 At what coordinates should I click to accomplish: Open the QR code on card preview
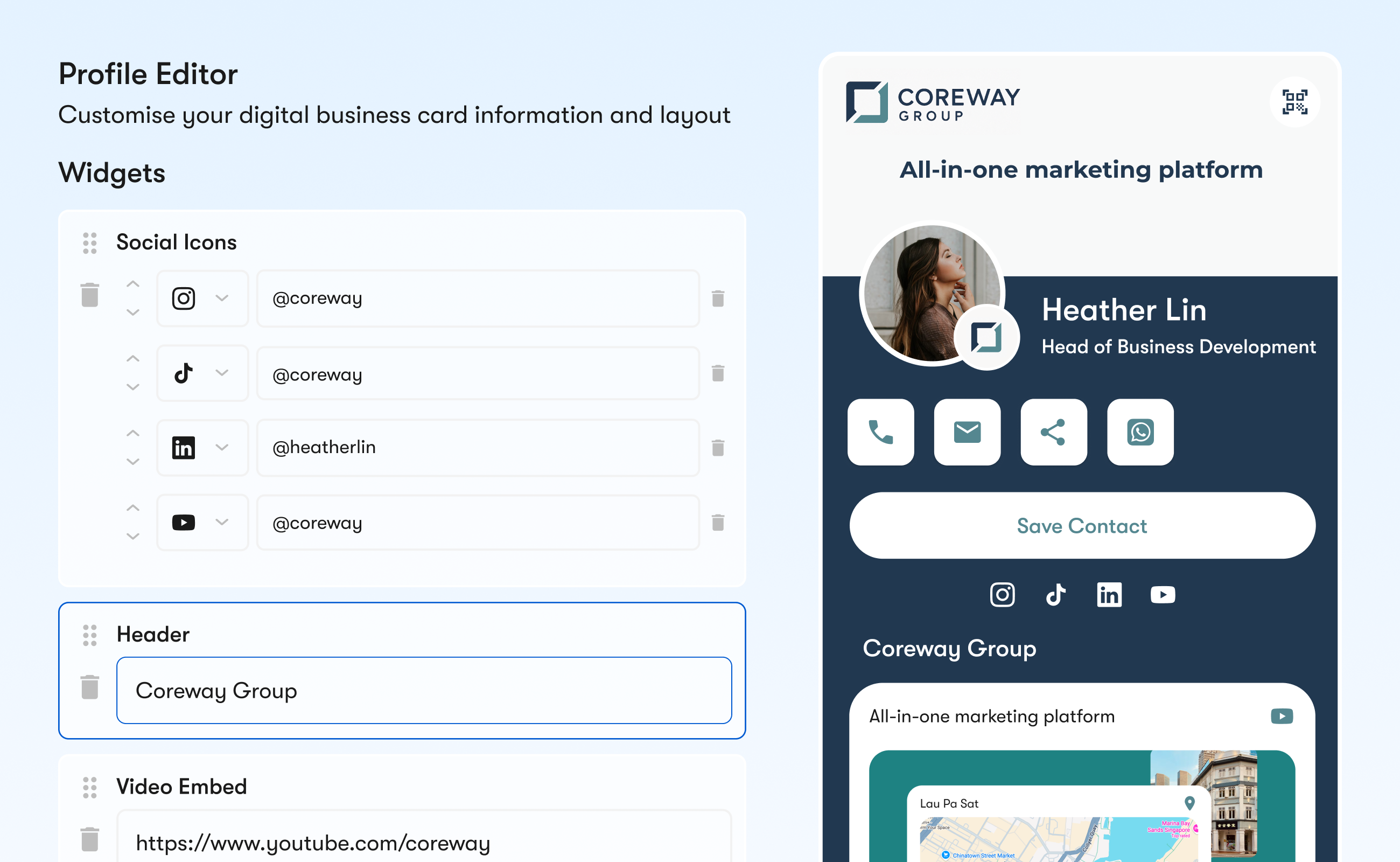pyautogui.click(x=1294, y=102)
